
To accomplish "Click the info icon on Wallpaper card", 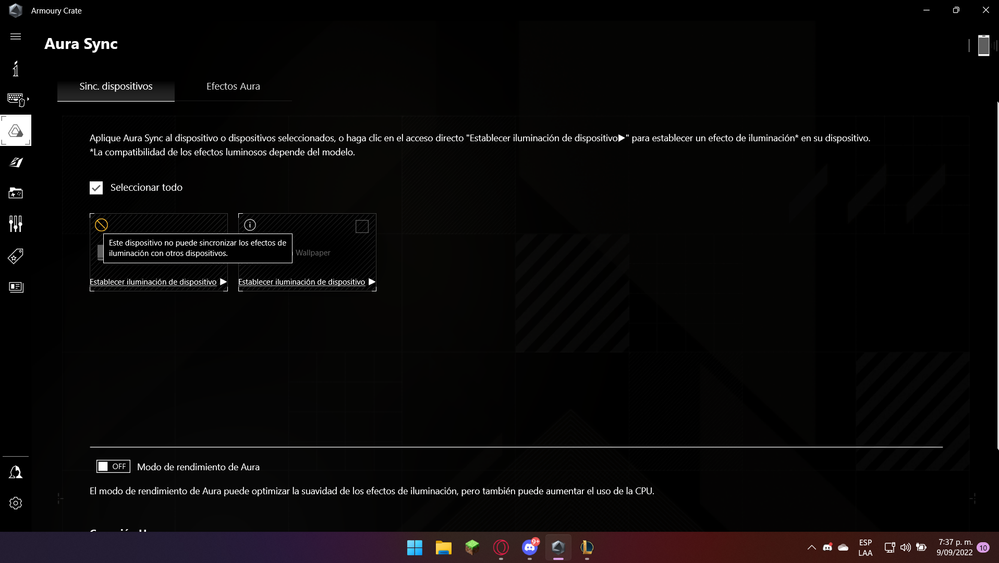I will point(250,225).
